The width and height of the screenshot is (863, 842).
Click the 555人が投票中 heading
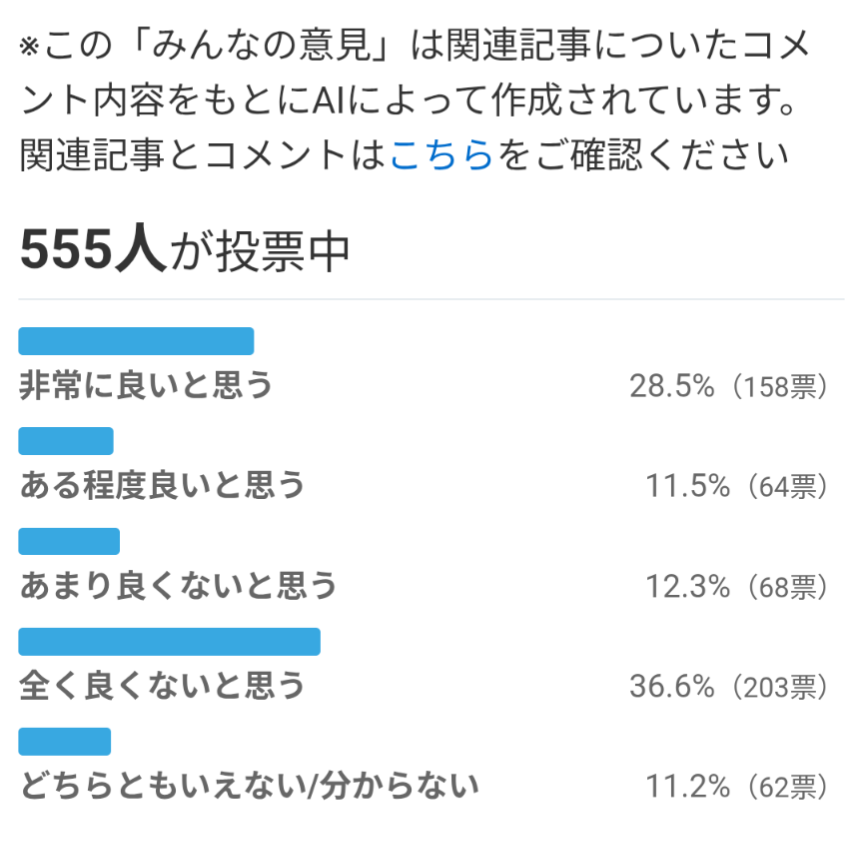click(x=184, y=250)
